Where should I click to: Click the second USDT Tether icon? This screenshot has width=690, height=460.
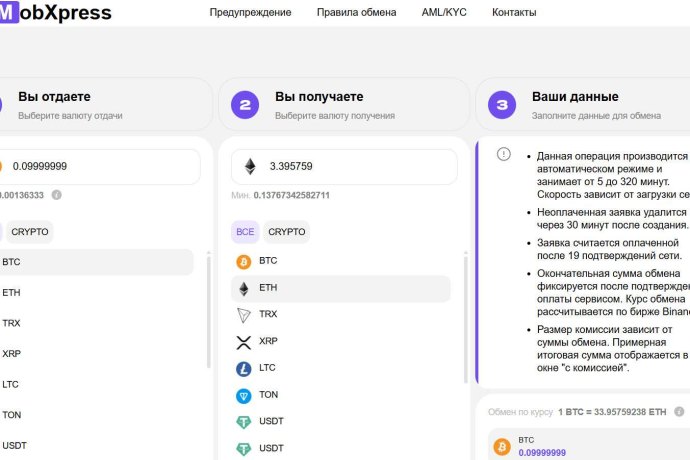tap(243, 449)
